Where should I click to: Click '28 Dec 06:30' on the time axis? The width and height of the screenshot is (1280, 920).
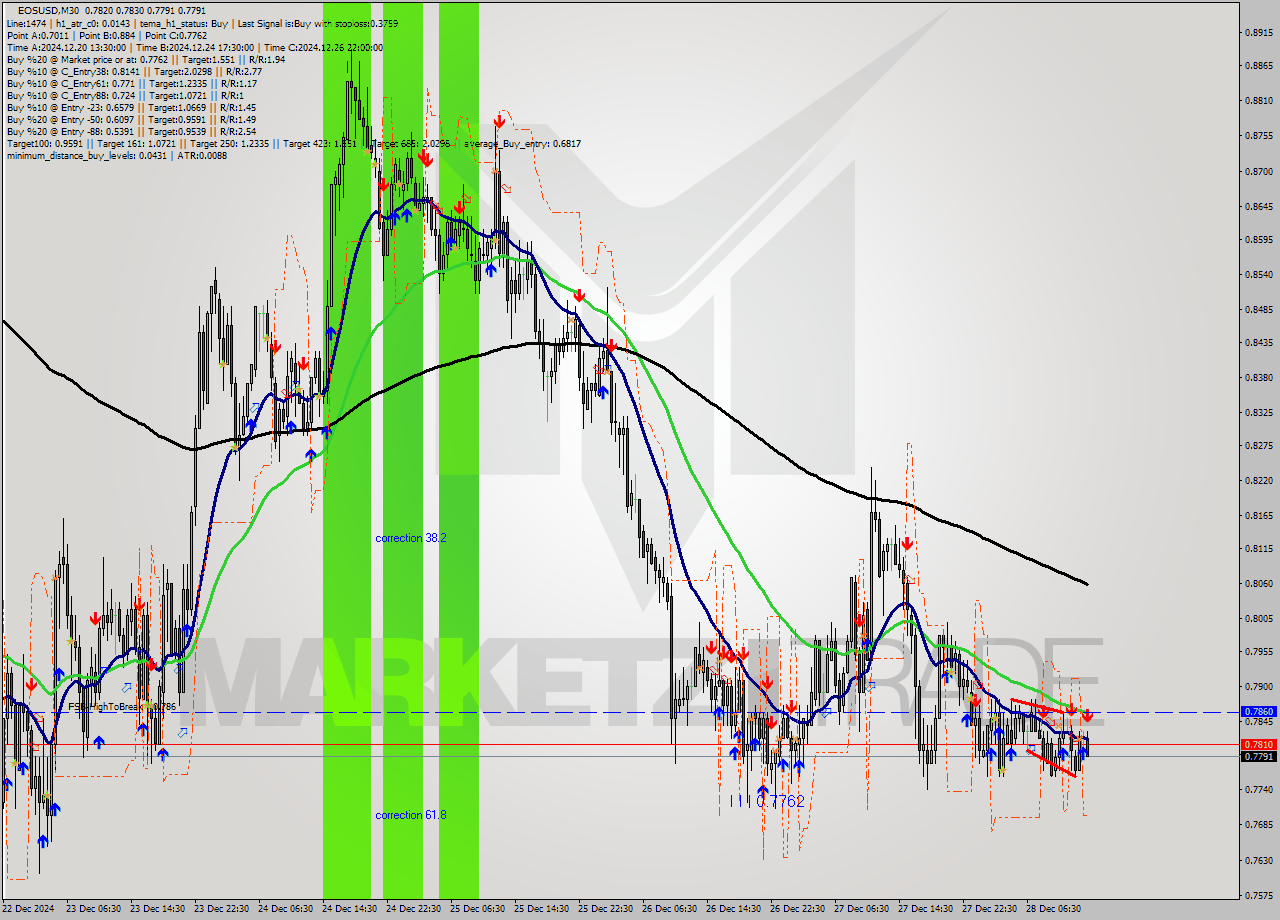click(x=1053, y=909)
